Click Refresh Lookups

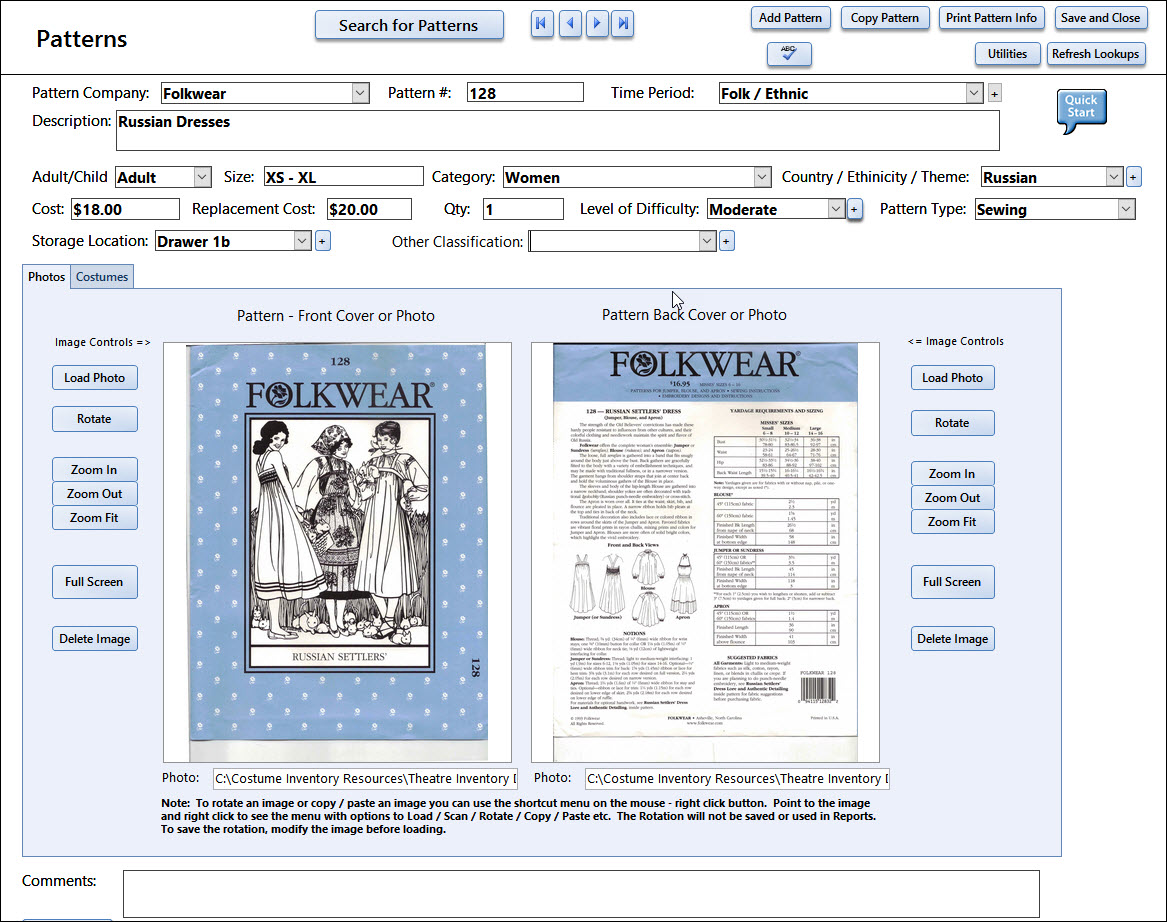coord(1095,54)
